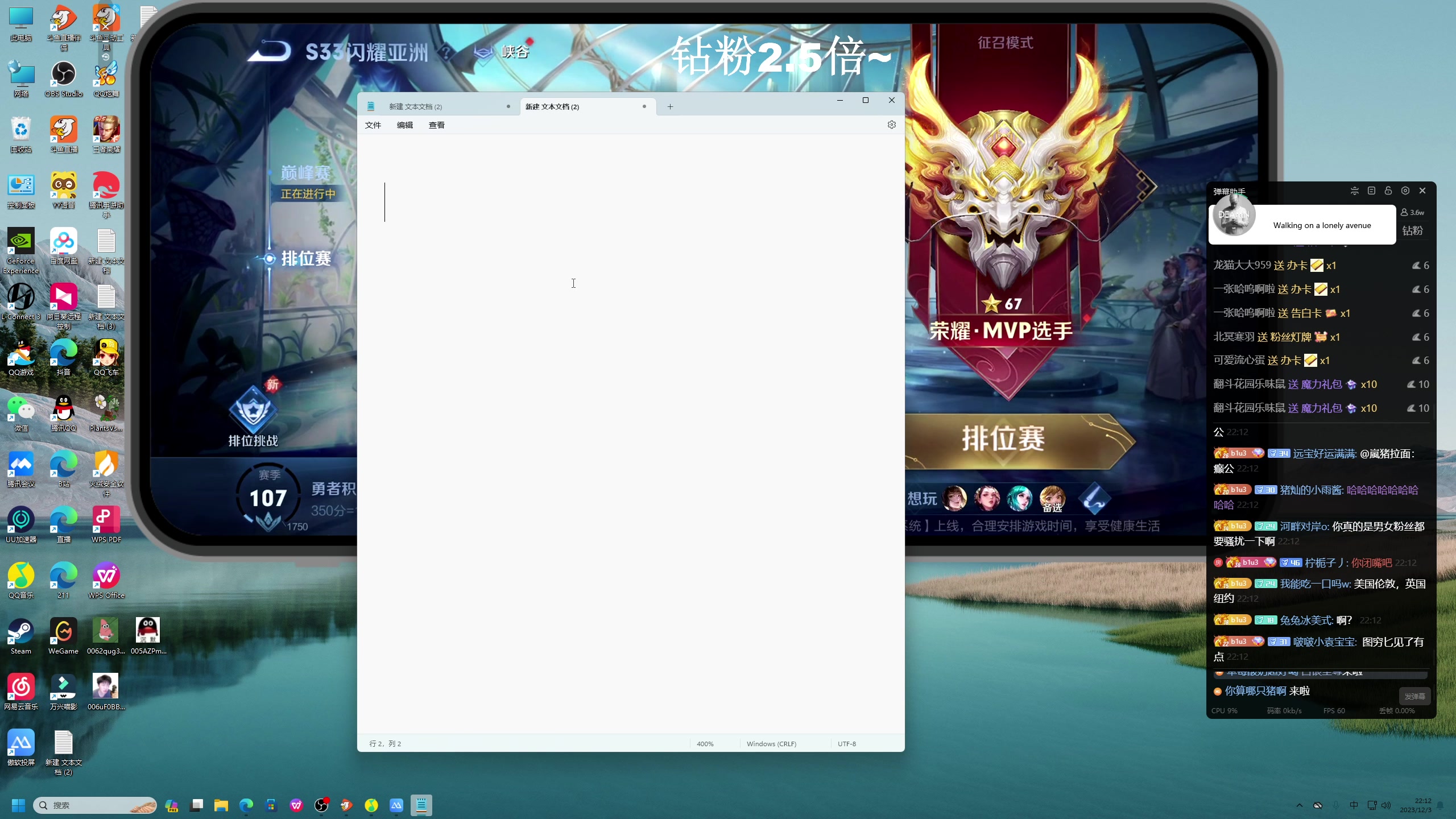Image resolution: width=1456 pixels, height=819 pixels.
Task: Unlock the danmaku assistant panel via lock icon
Action: point(1388,191)
